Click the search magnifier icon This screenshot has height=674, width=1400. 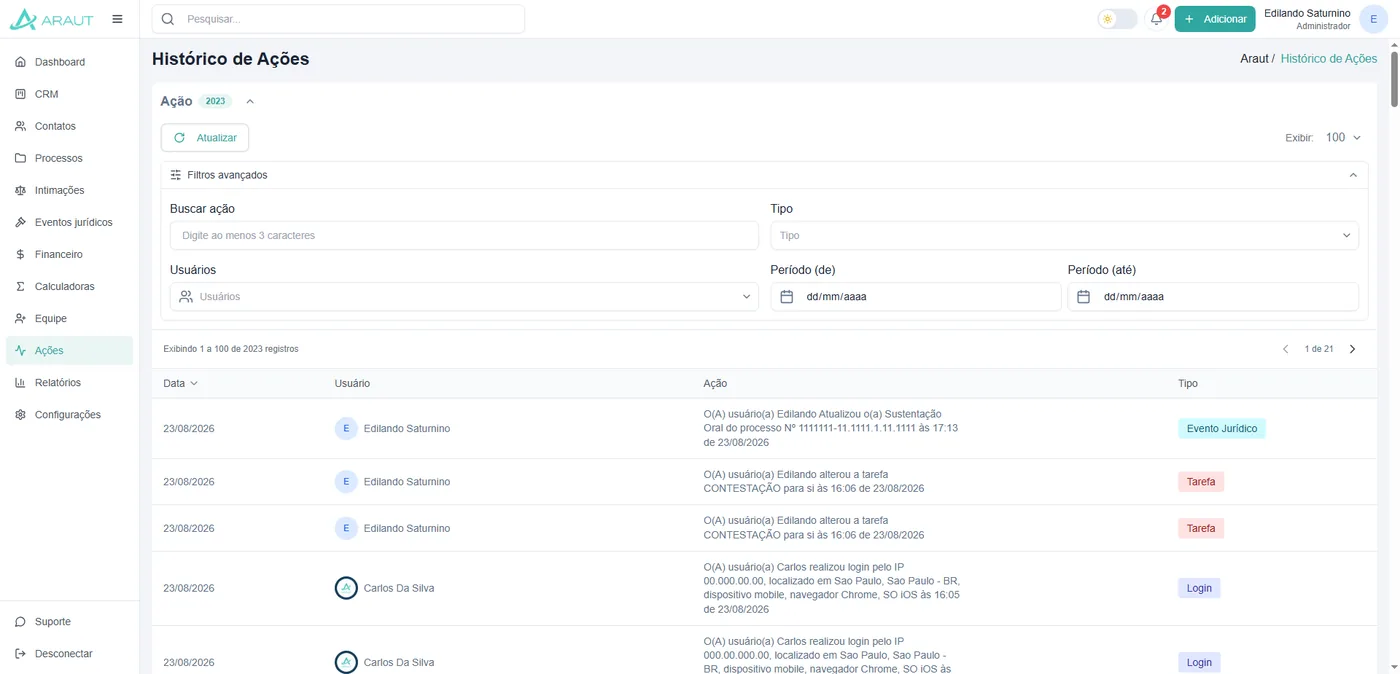pyautogui.click(x=168, y=19)
